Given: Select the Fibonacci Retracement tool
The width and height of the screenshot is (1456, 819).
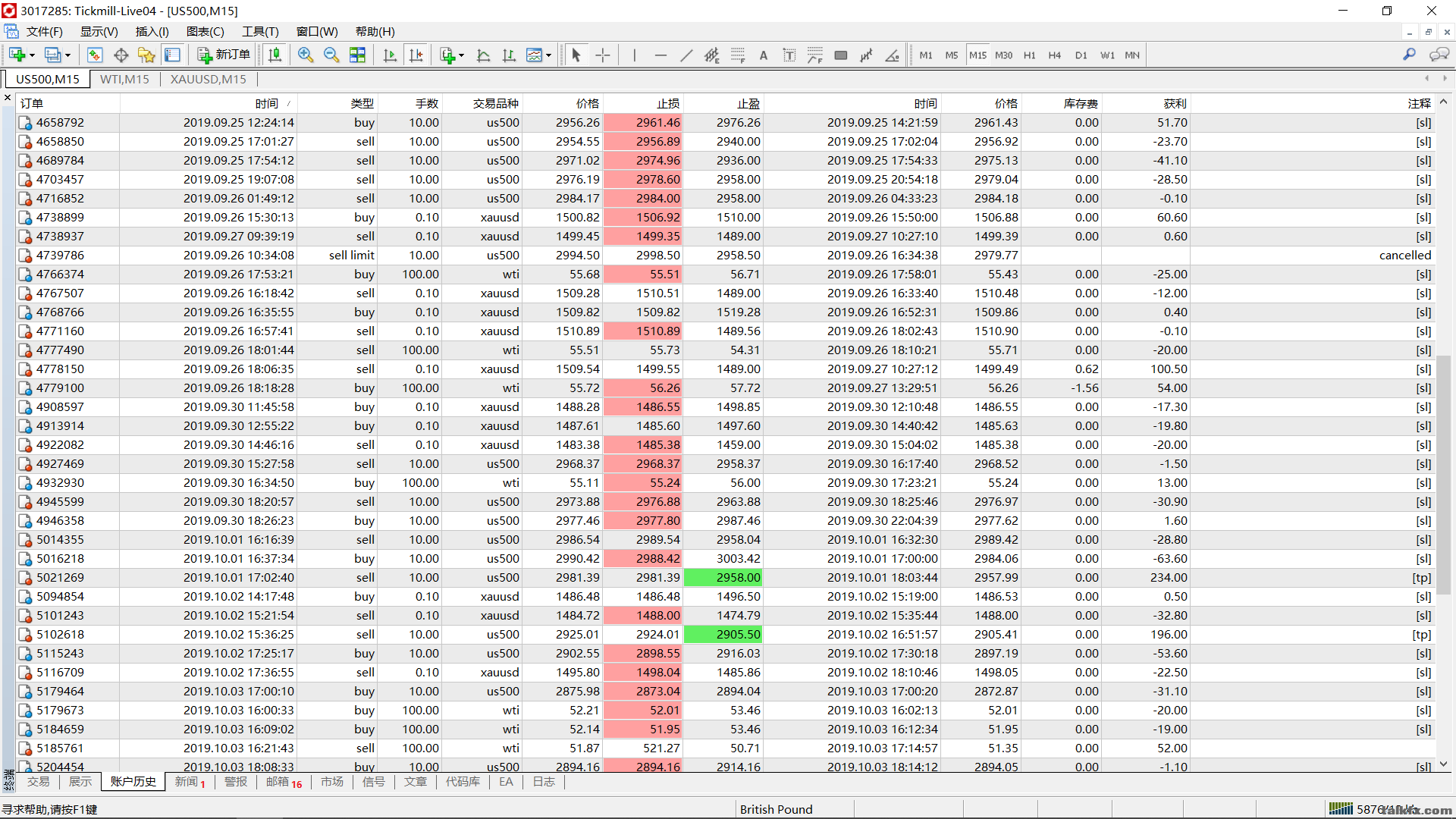Looking at the screenshot, I should pos(738,55).
